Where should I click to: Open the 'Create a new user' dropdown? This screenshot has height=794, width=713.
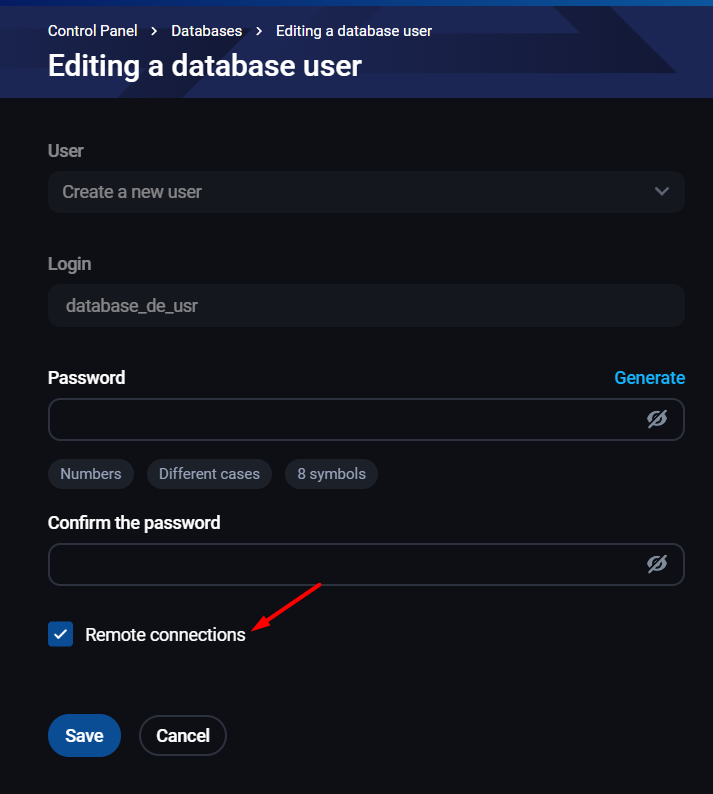tap(366, 191)
